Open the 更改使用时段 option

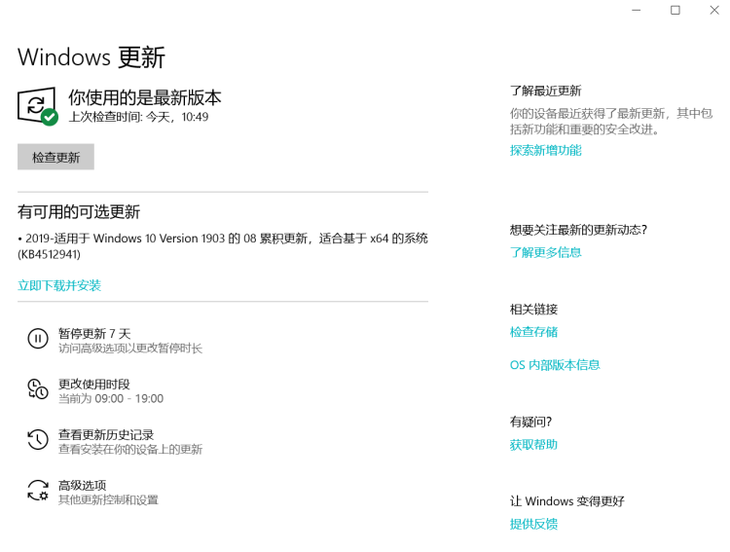click(95, 391)
